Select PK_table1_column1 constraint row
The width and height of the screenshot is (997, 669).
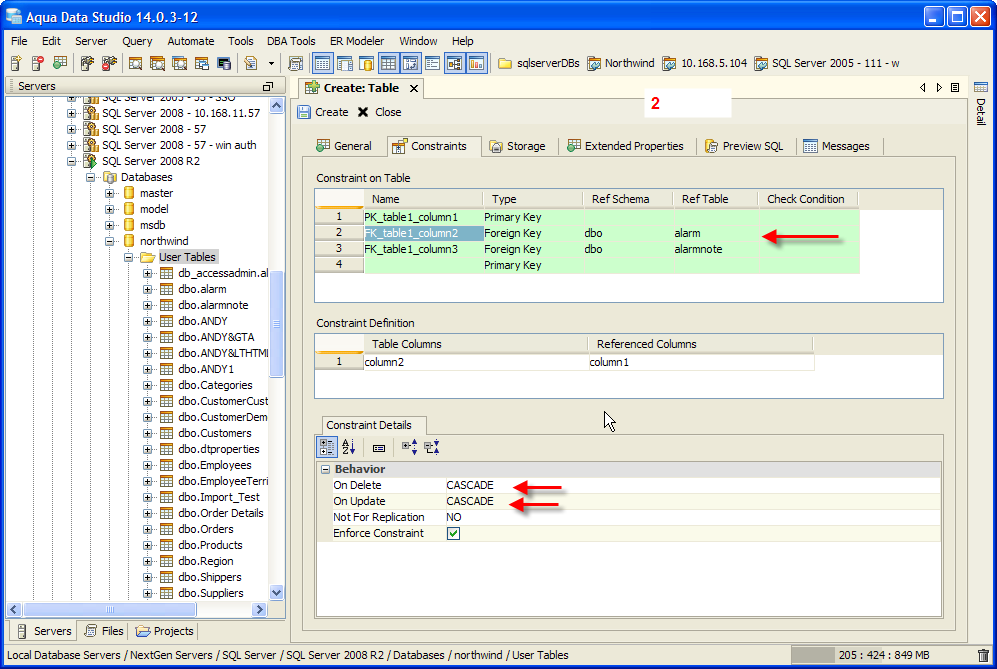587,217
